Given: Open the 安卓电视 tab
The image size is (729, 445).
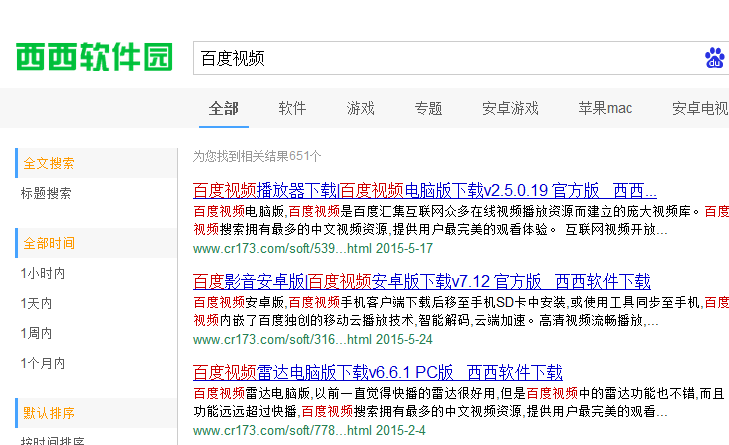Looking at the screenshot, I should 700,108.
